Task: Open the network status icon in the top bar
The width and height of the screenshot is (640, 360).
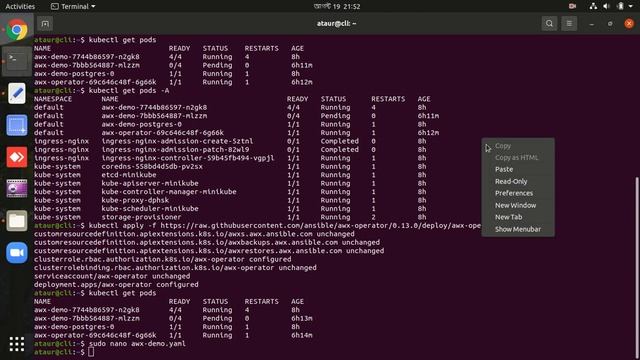Action: [x=593, y=6]
